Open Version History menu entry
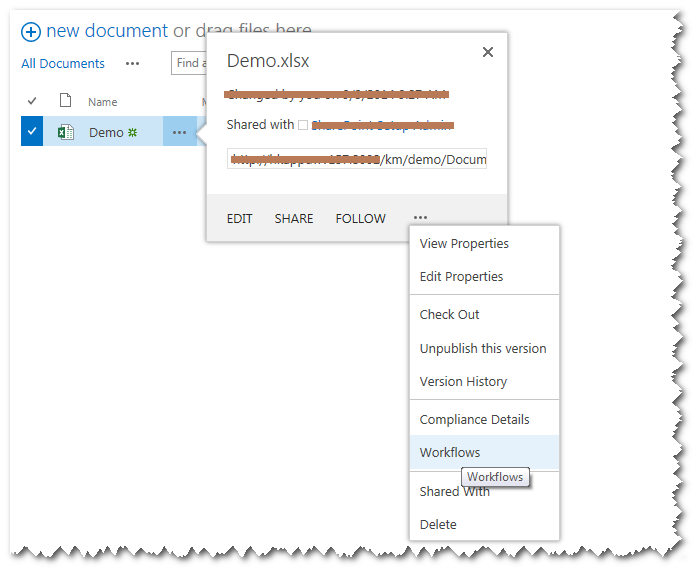Screen dimensions: 700x574 [x=484, y=382]
